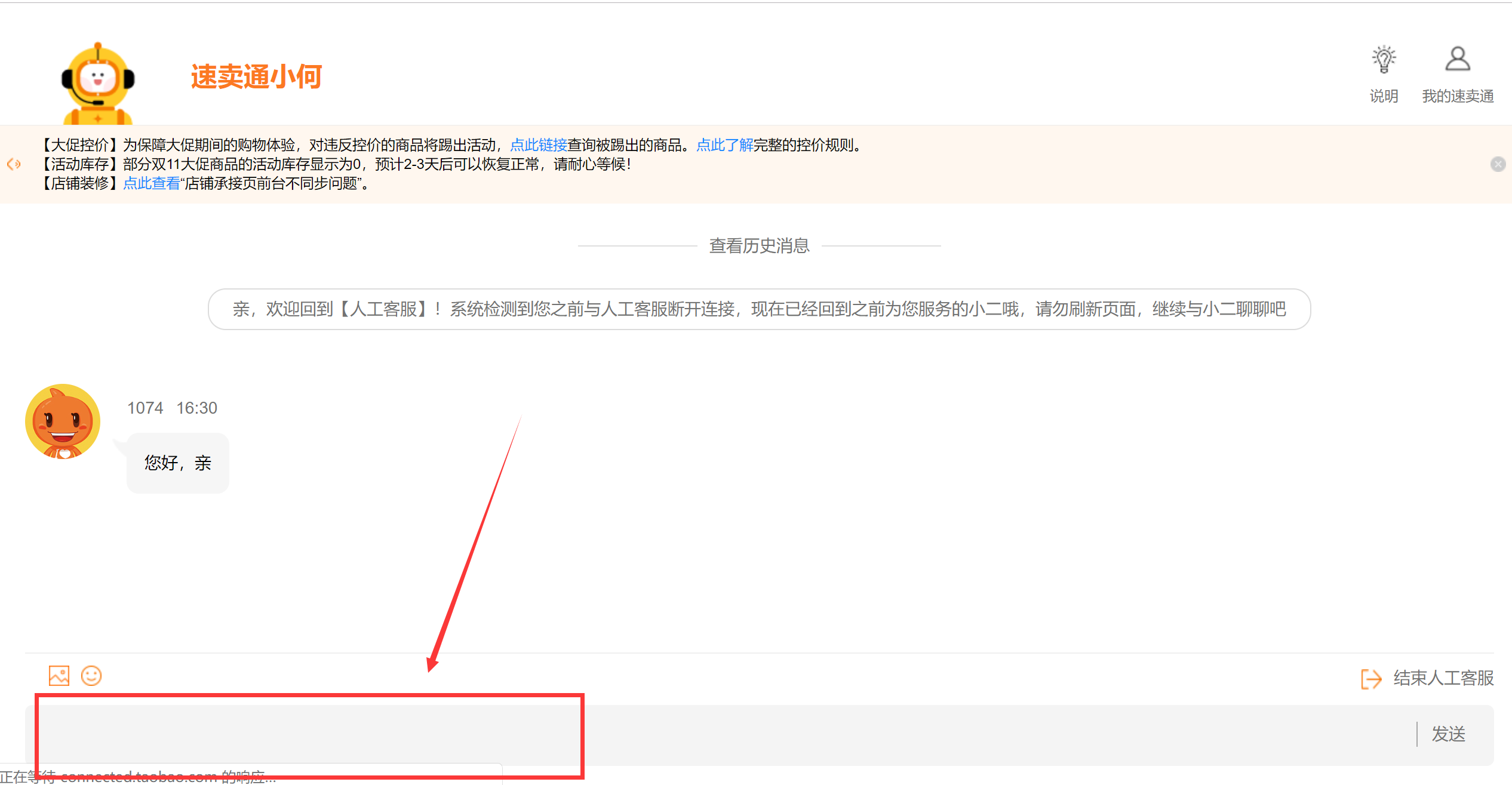Select the 您好，亲 message bubble
The image size is (1512, 785).
(x=178, y=463)
